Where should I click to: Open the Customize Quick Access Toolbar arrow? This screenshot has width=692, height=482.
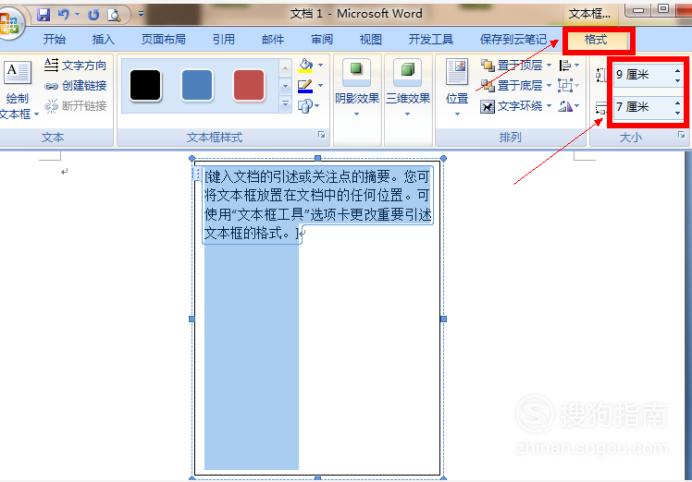[141, 14]
